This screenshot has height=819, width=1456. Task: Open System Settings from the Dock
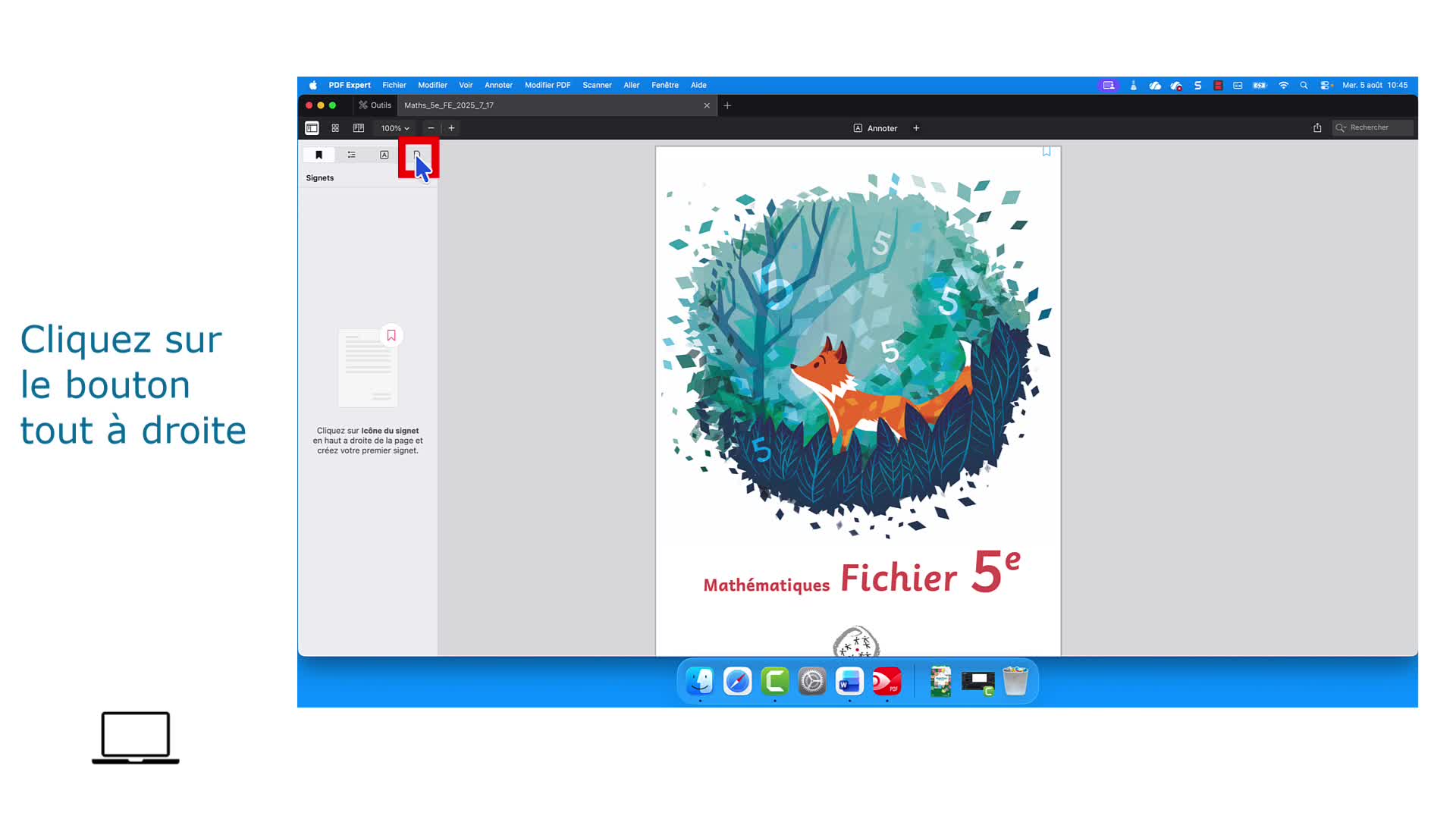[x=812, y=681]
